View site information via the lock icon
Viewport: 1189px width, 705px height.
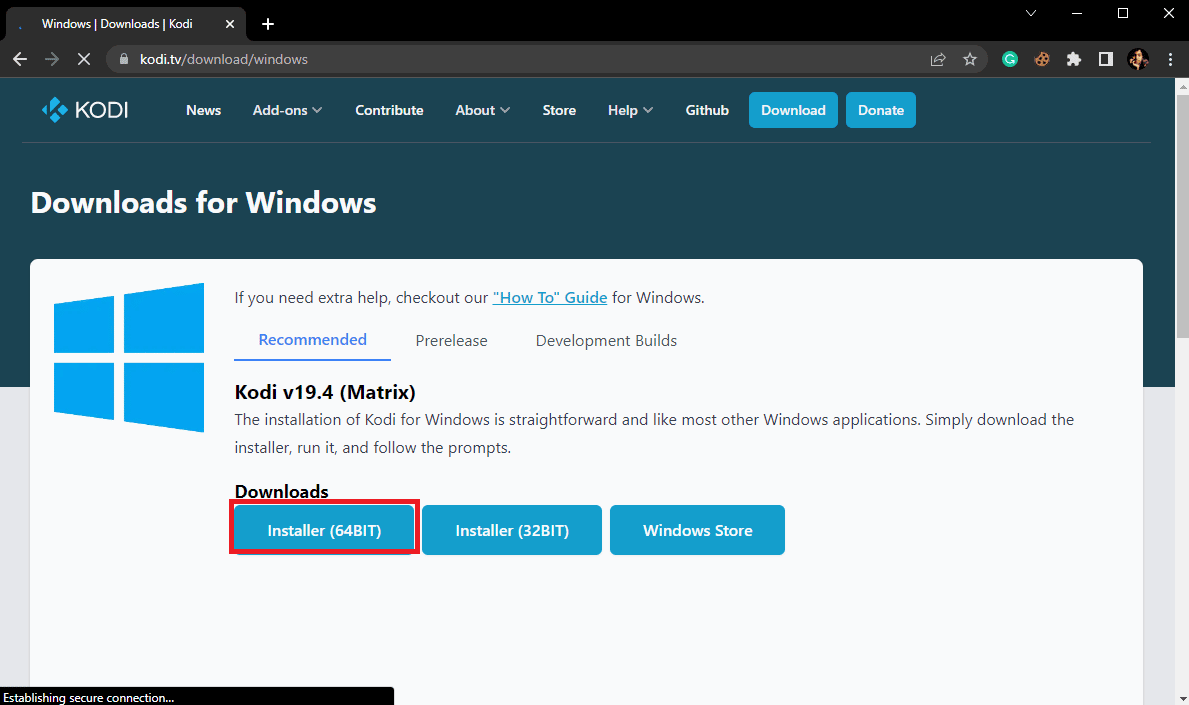pos(124,59)
